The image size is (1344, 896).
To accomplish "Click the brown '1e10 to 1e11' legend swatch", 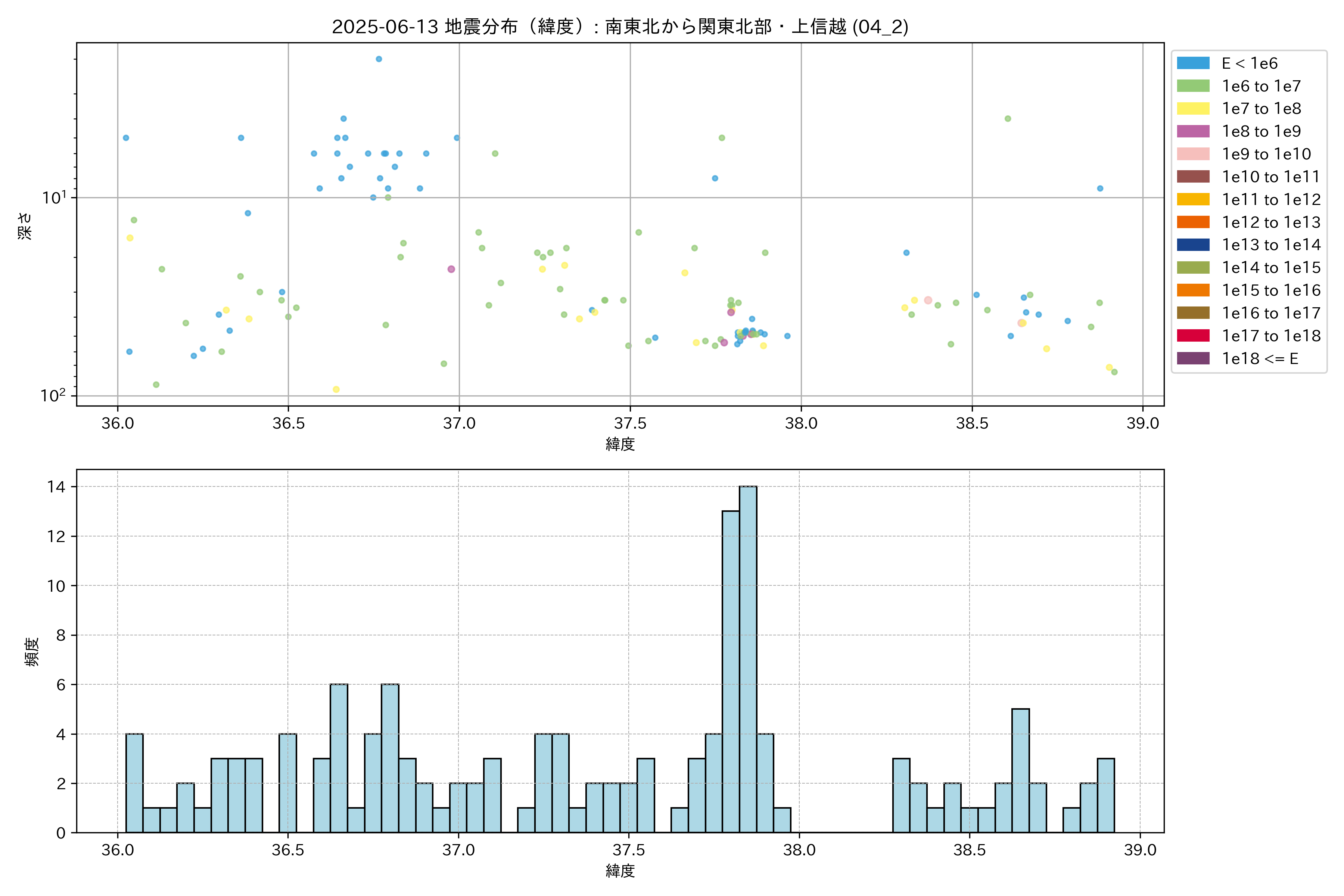I will (x=1193, y=177).
